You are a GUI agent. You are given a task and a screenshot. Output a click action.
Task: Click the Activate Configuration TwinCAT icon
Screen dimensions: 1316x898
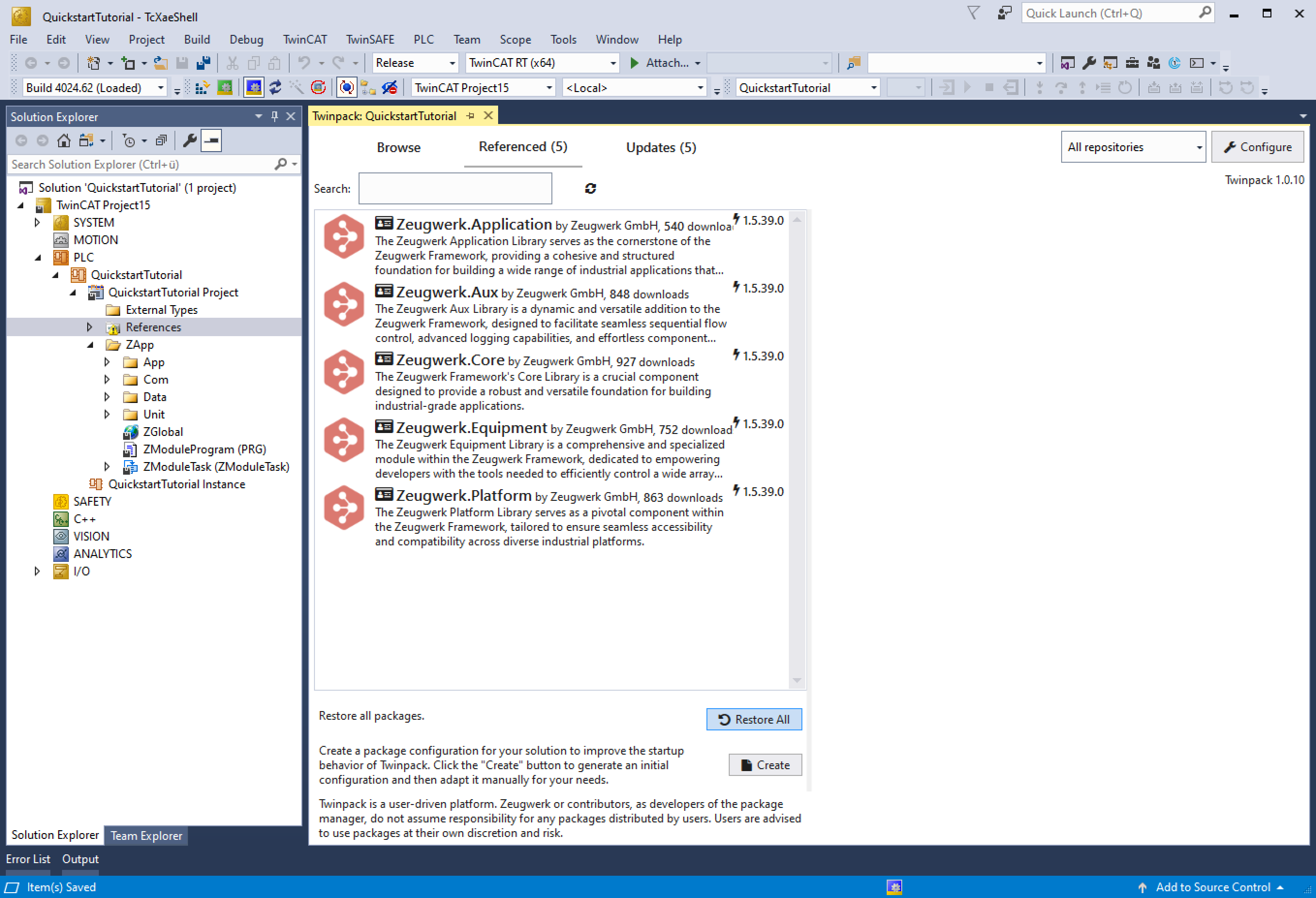point(202,88)
